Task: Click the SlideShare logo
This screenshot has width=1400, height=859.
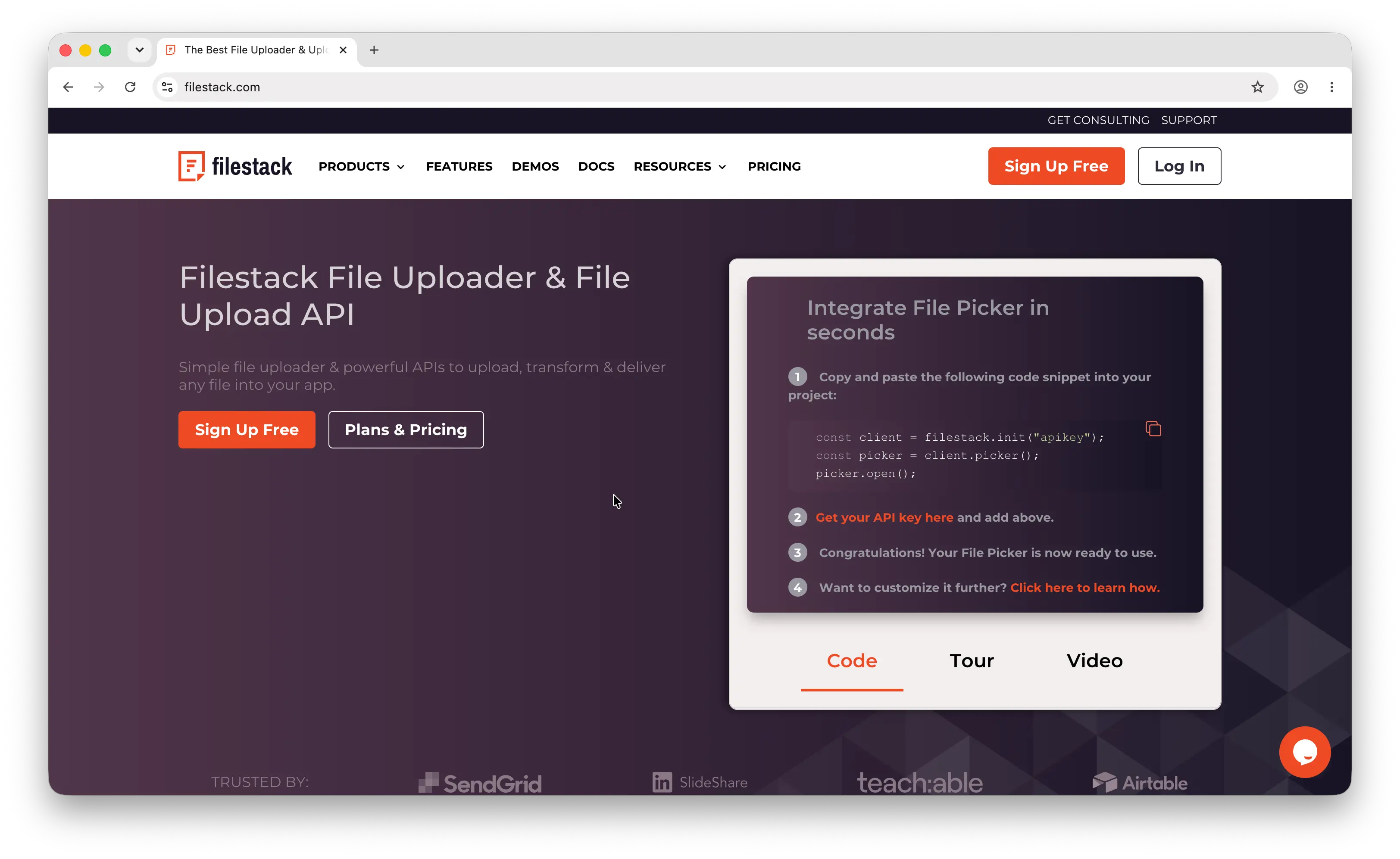Action: coord(700,782)
